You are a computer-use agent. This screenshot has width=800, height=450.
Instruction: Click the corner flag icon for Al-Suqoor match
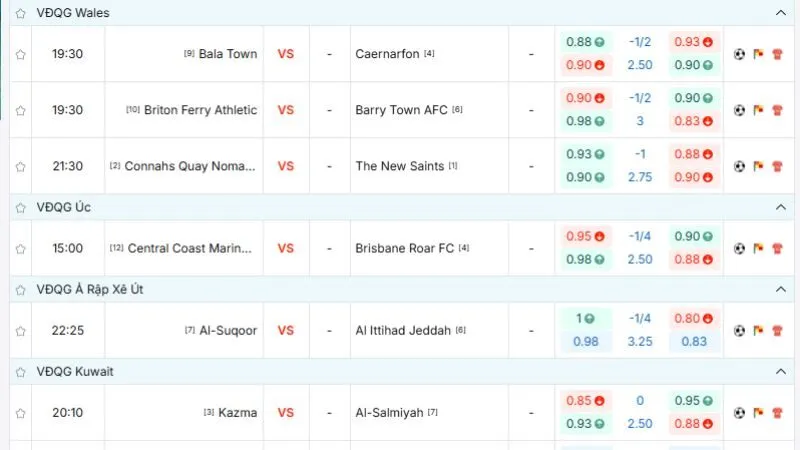[757, 330]
